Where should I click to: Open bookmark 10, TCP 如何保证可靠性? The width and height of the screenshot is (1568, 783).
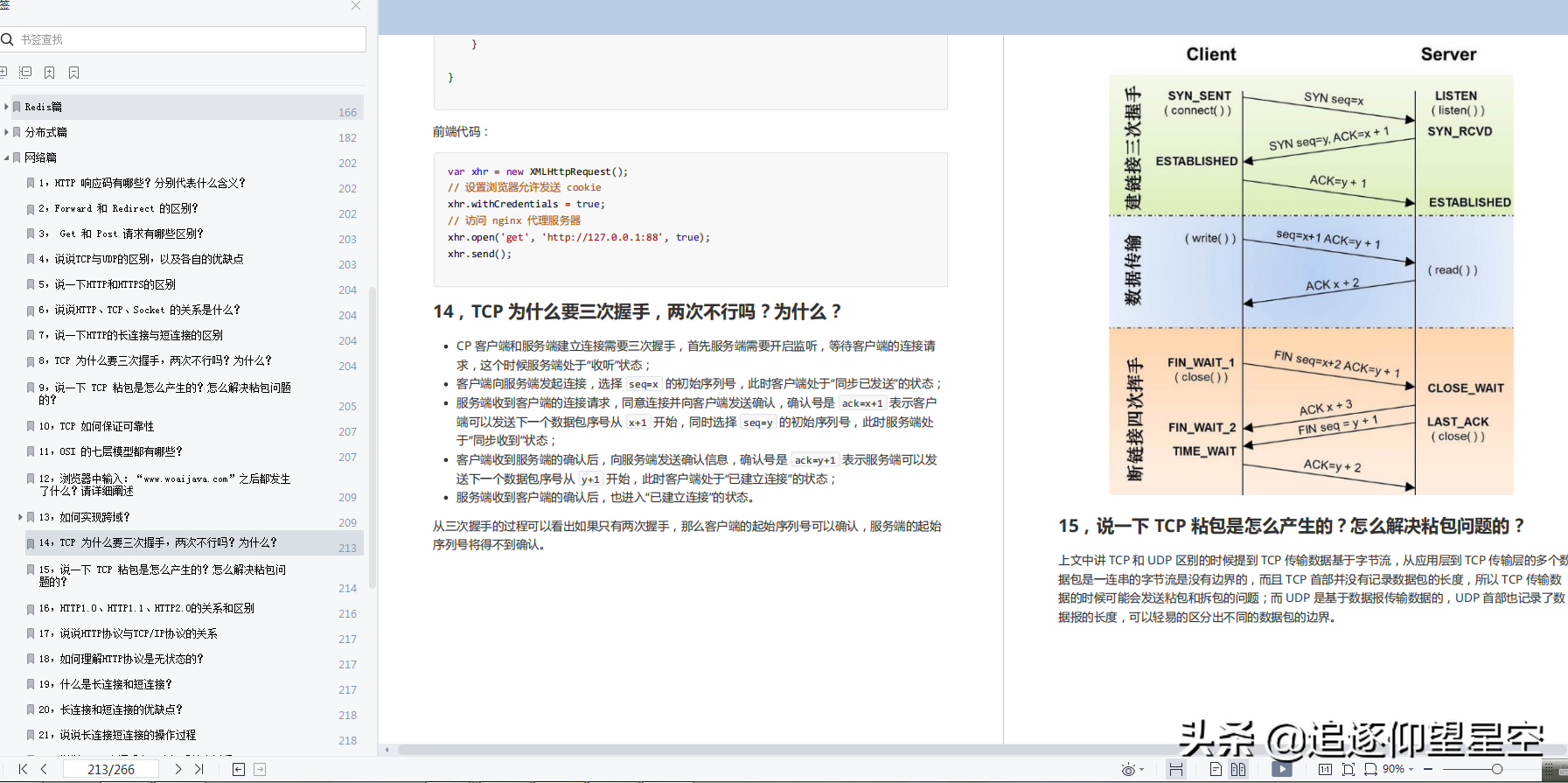click(96, 426)
